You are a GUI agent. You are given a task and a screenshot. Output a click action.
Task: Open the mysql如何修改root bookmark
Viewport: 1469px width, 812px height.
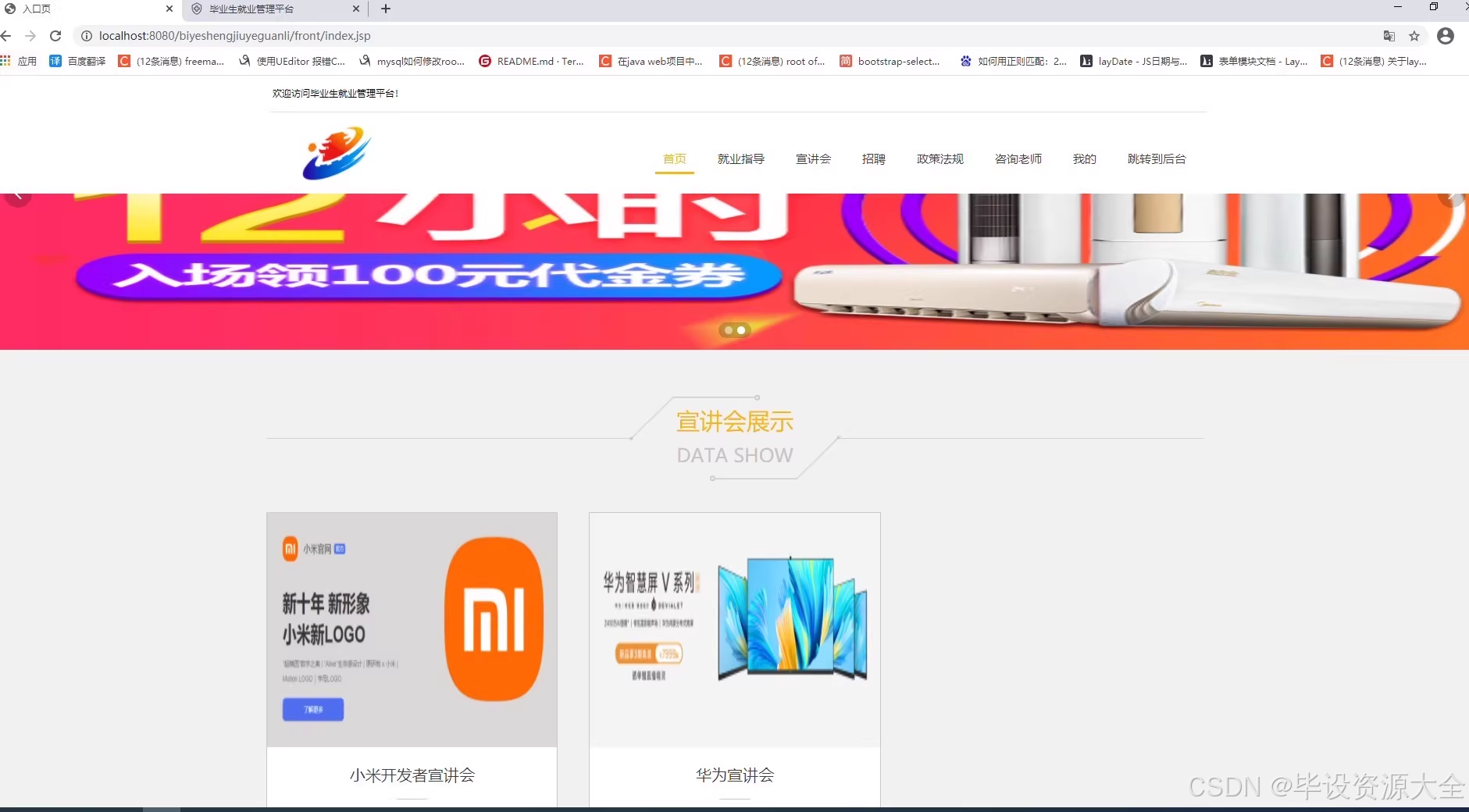pyautogui.click(x=412, y=61)
